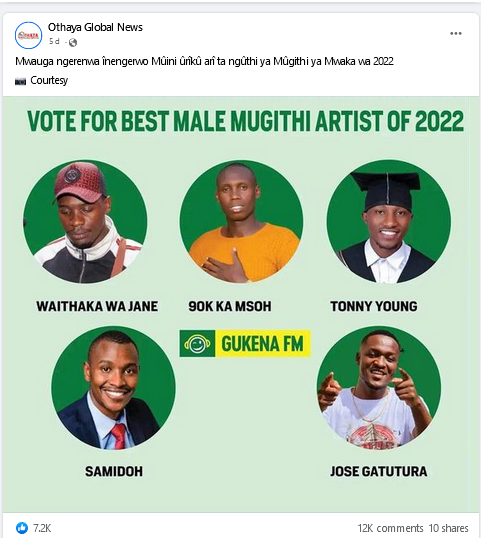Click Jose Gatutura's circular photo

[378, 388]
